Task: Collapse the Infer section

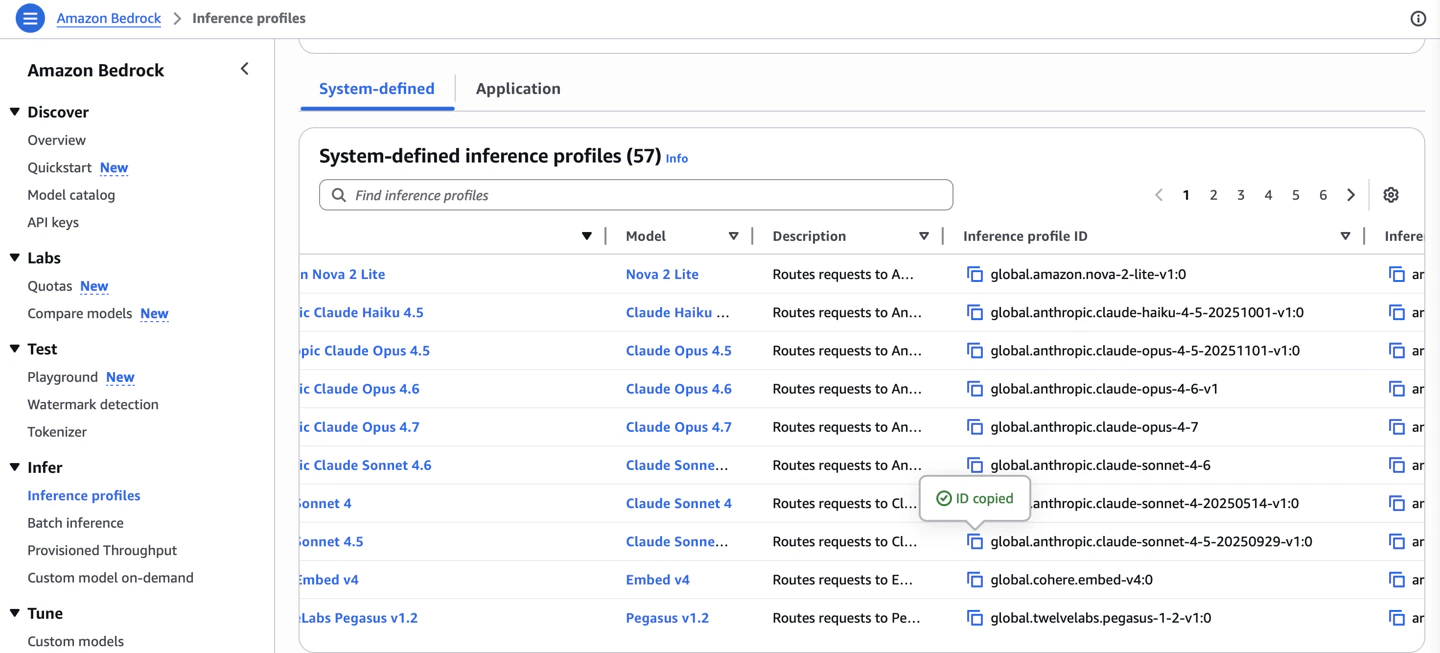Action: tap(15, 467)
